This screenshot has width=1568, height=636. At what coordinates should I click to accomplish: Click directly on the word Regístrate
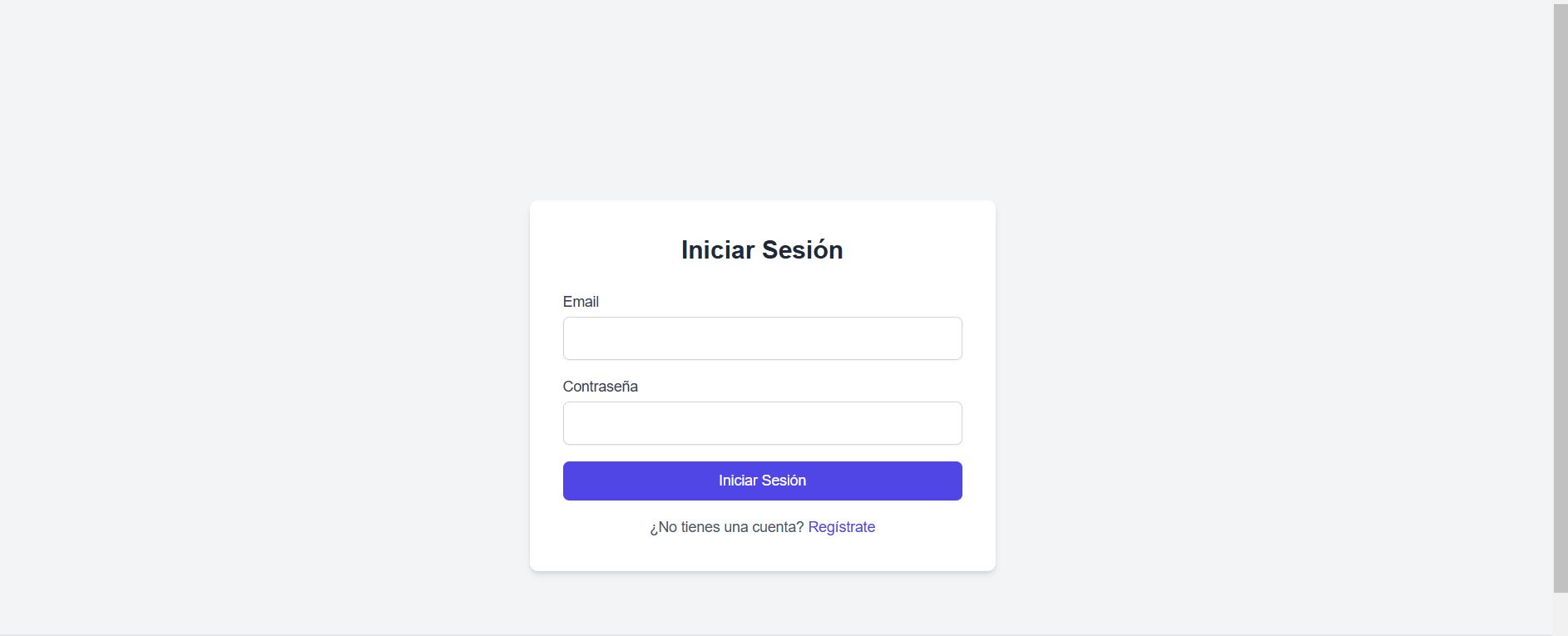841,526
